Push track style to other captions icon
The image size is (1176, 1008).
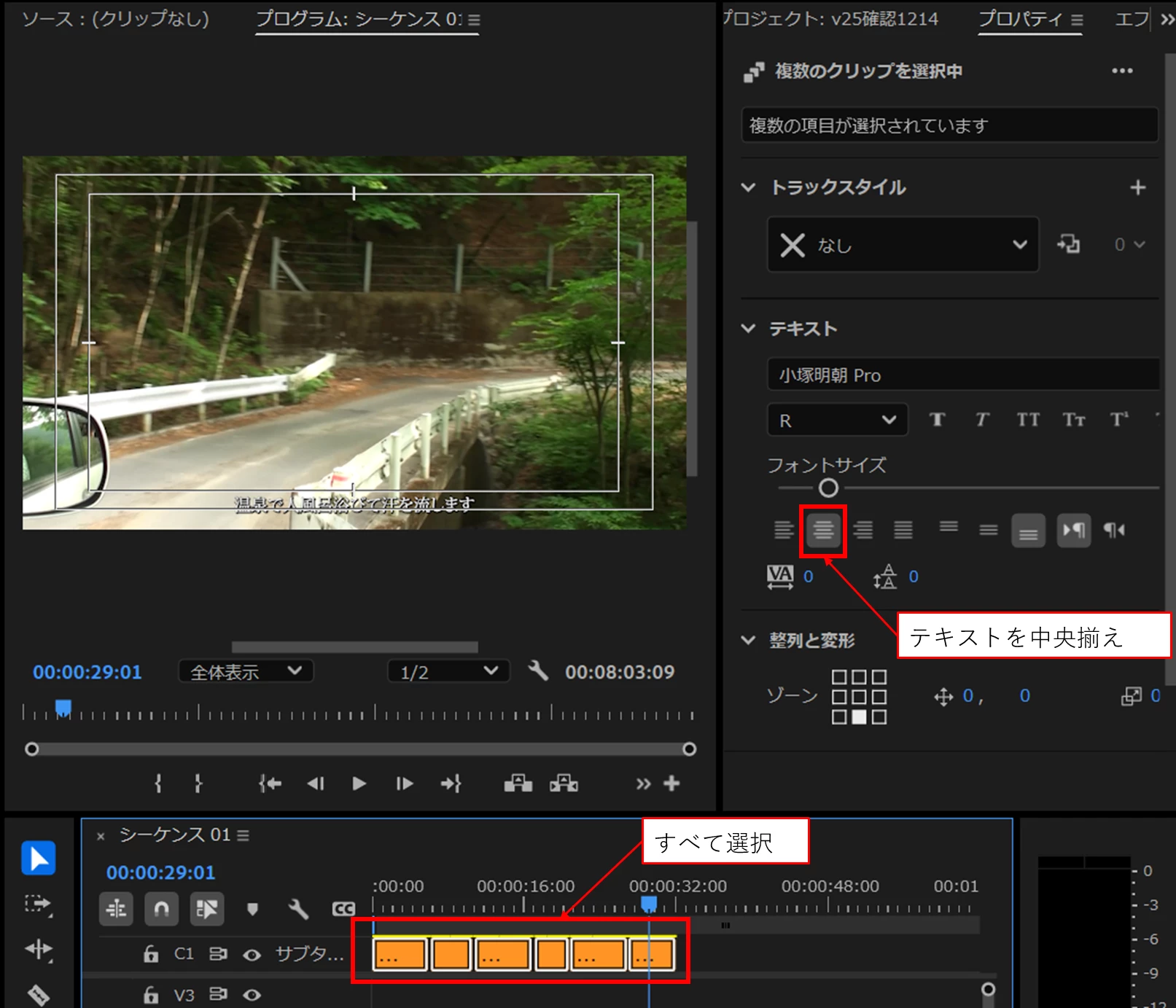tap(1069, 243)
